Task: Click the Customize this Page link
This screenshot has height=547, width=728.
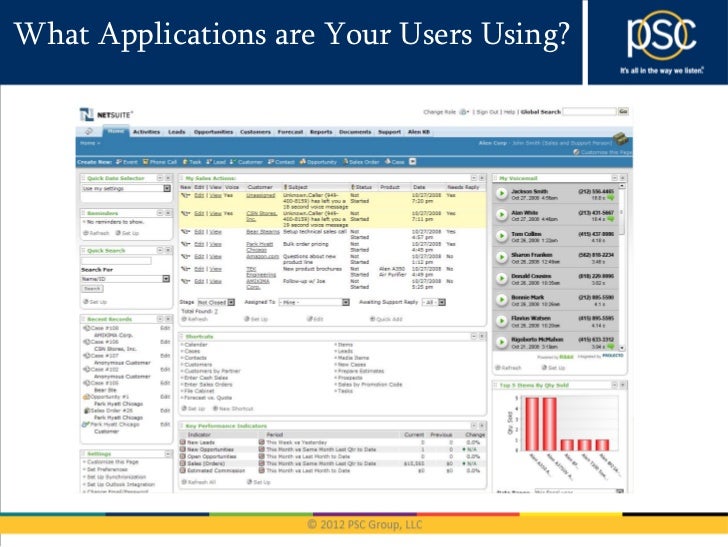Action: 603,152
